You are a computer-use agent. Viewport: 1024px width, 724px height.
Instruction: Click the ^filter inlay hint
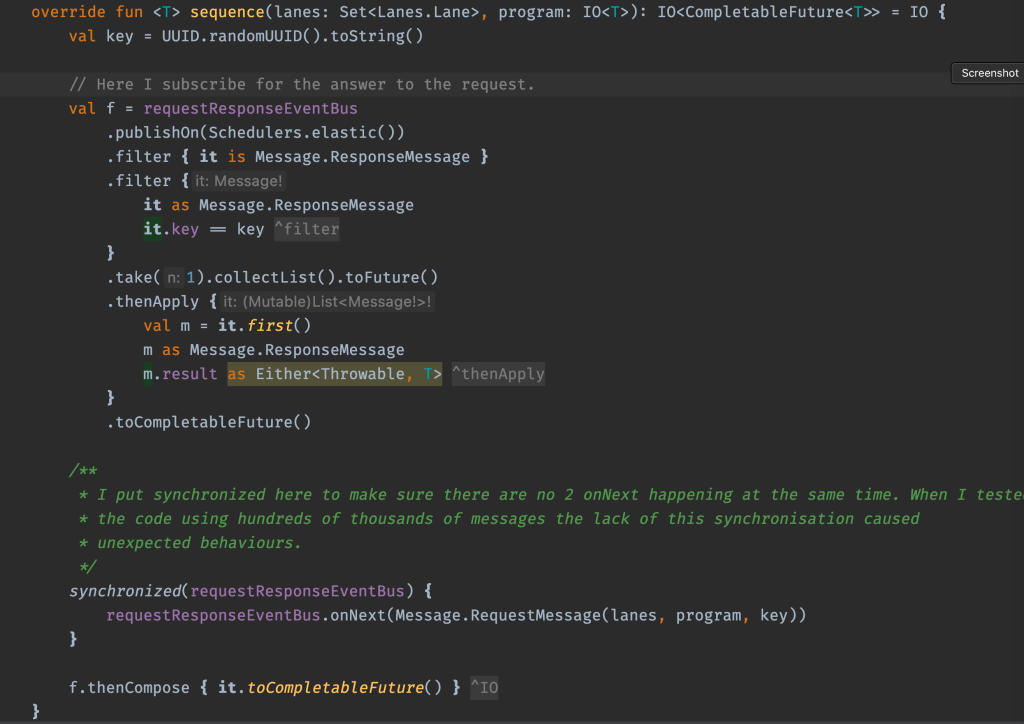tap(307, 229)
